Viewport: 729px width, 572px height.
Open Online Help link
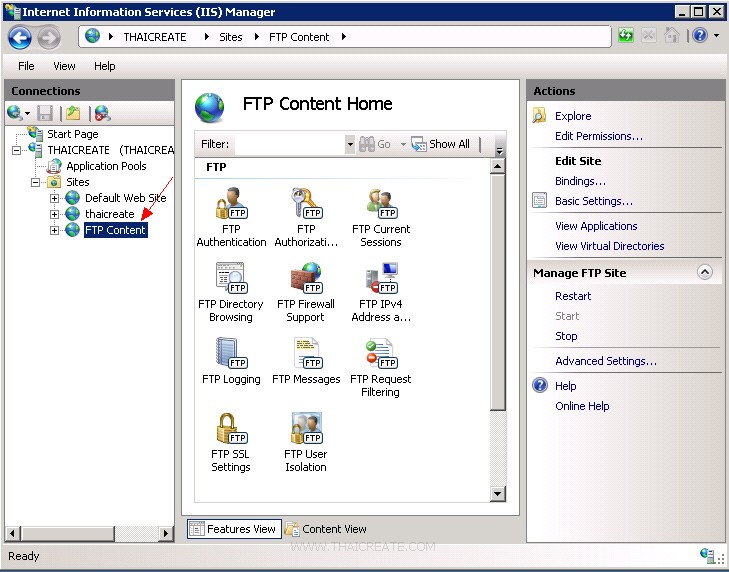582,406
